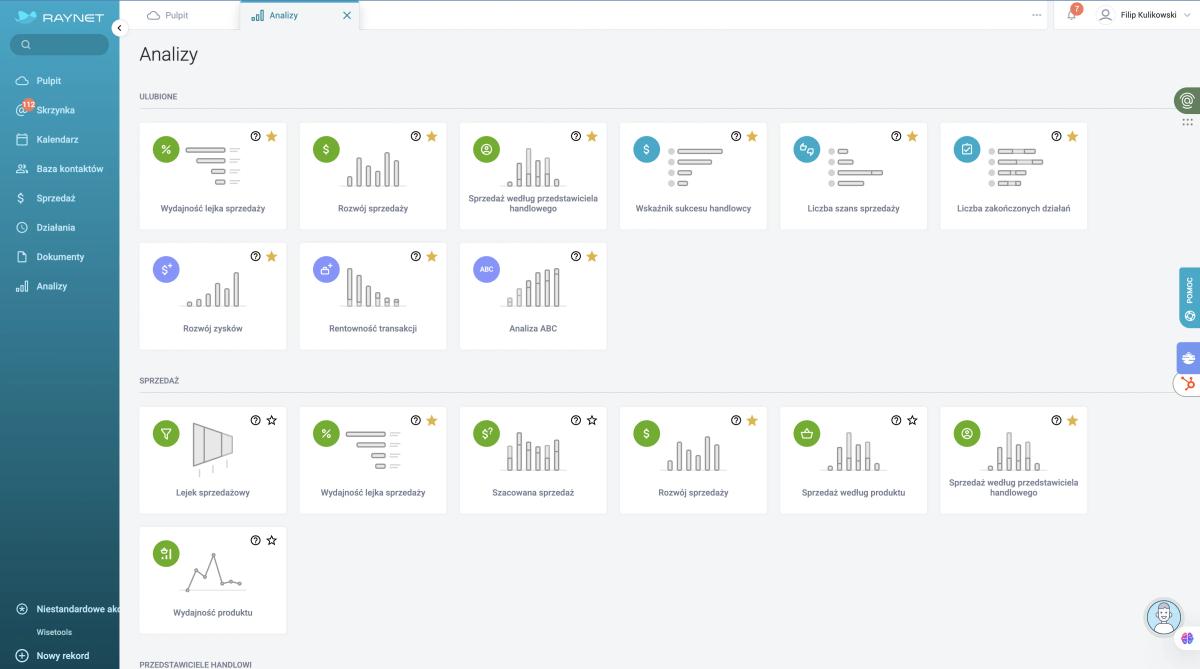Click the dotted grid handle below @ widget
This screenshot has width=1200, height=669.
click(1187, 122)
